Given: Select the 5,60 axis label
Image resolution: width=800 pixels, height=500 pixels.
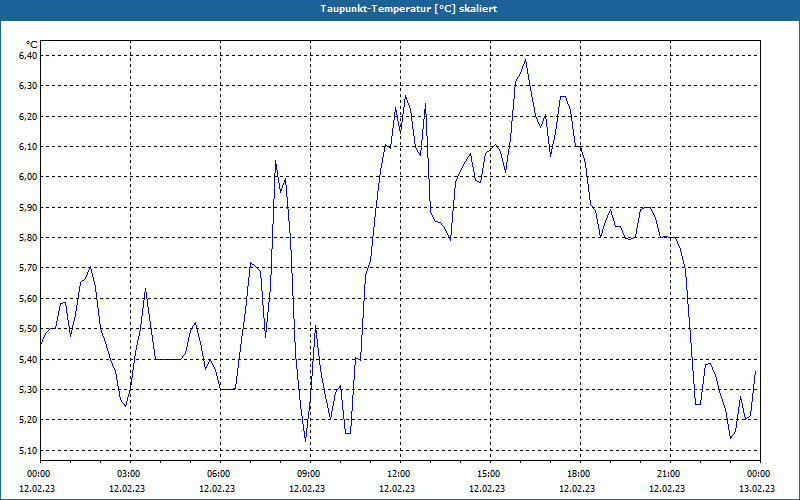Looking at the screenshot, I should point(28,298).
